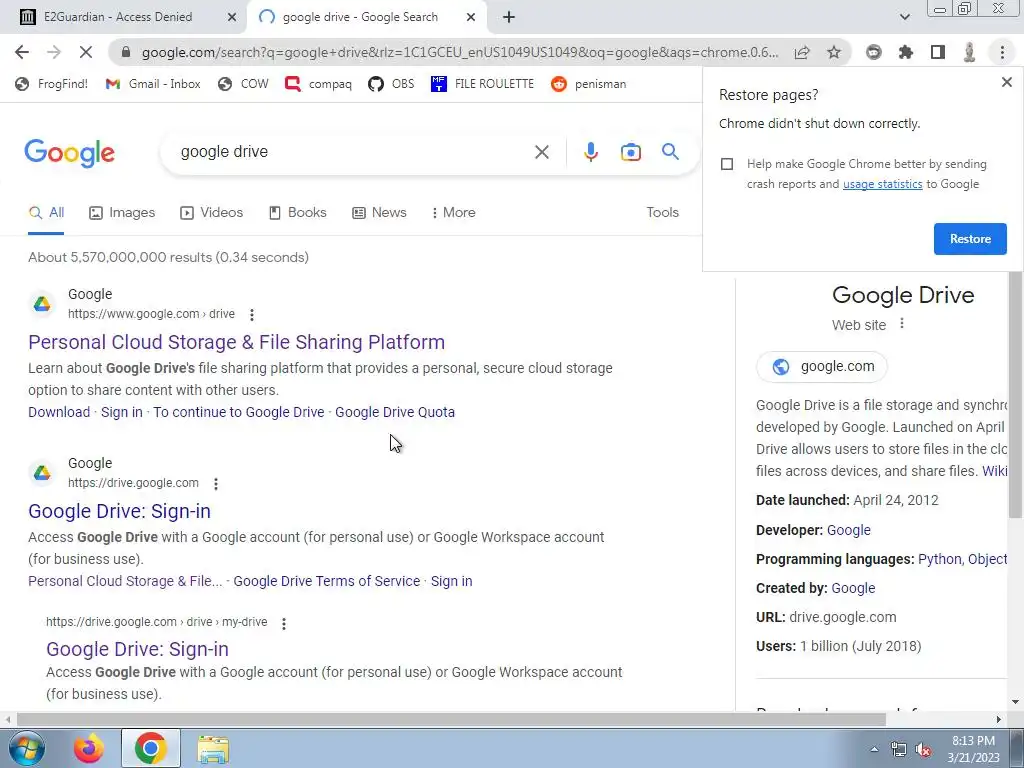Screen dimensions: 1024x768
Task: Dismiss the Restore pages popup
Action: [x=1006, y=82]
